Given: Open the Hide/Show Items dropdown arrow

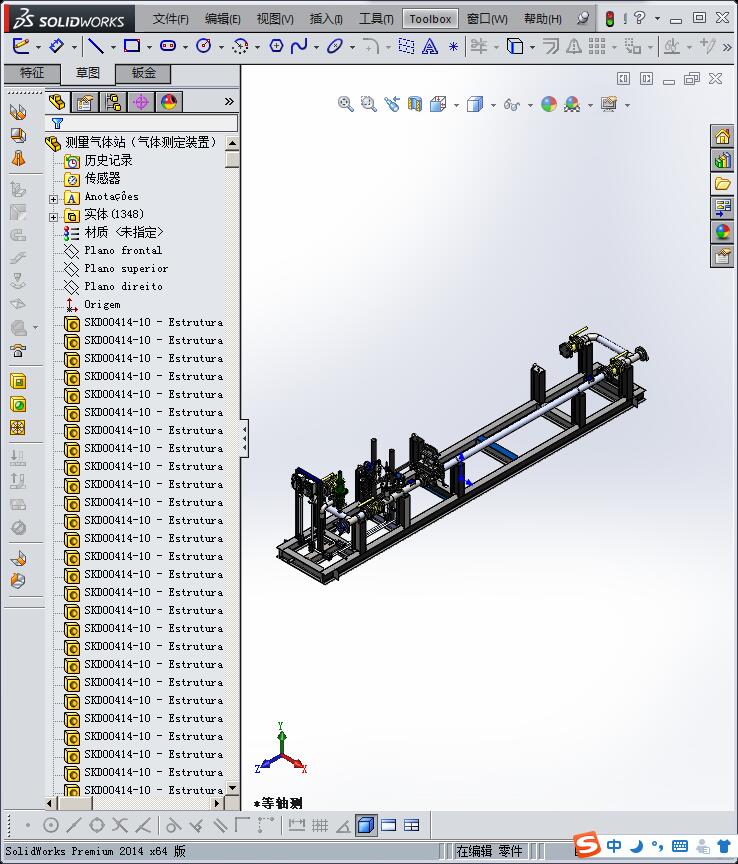Looking at the screenshot, I should pyautogui.click(x=530, y=105).
